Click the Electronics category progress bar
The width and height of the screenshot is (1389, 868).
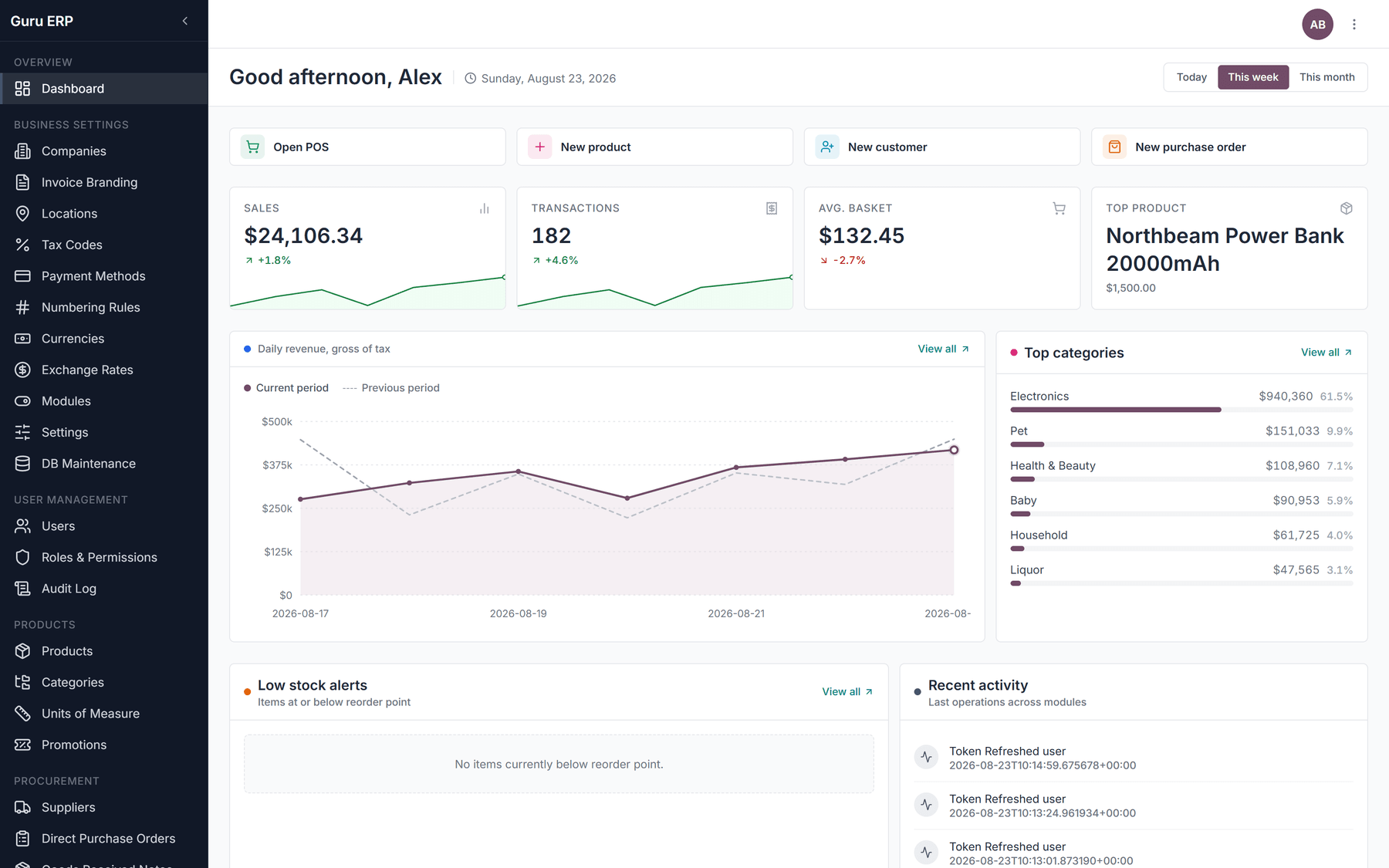(1181, 410)
